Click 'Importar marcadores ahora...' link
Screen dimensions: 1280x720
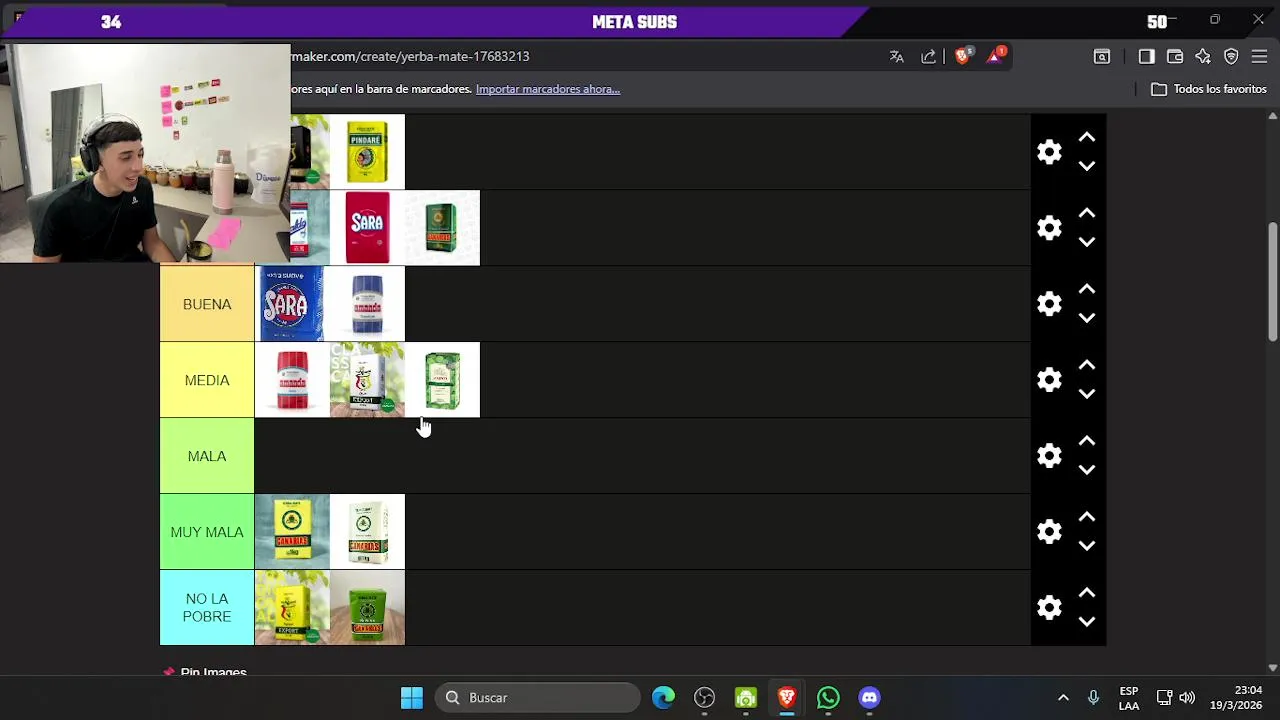548,89
